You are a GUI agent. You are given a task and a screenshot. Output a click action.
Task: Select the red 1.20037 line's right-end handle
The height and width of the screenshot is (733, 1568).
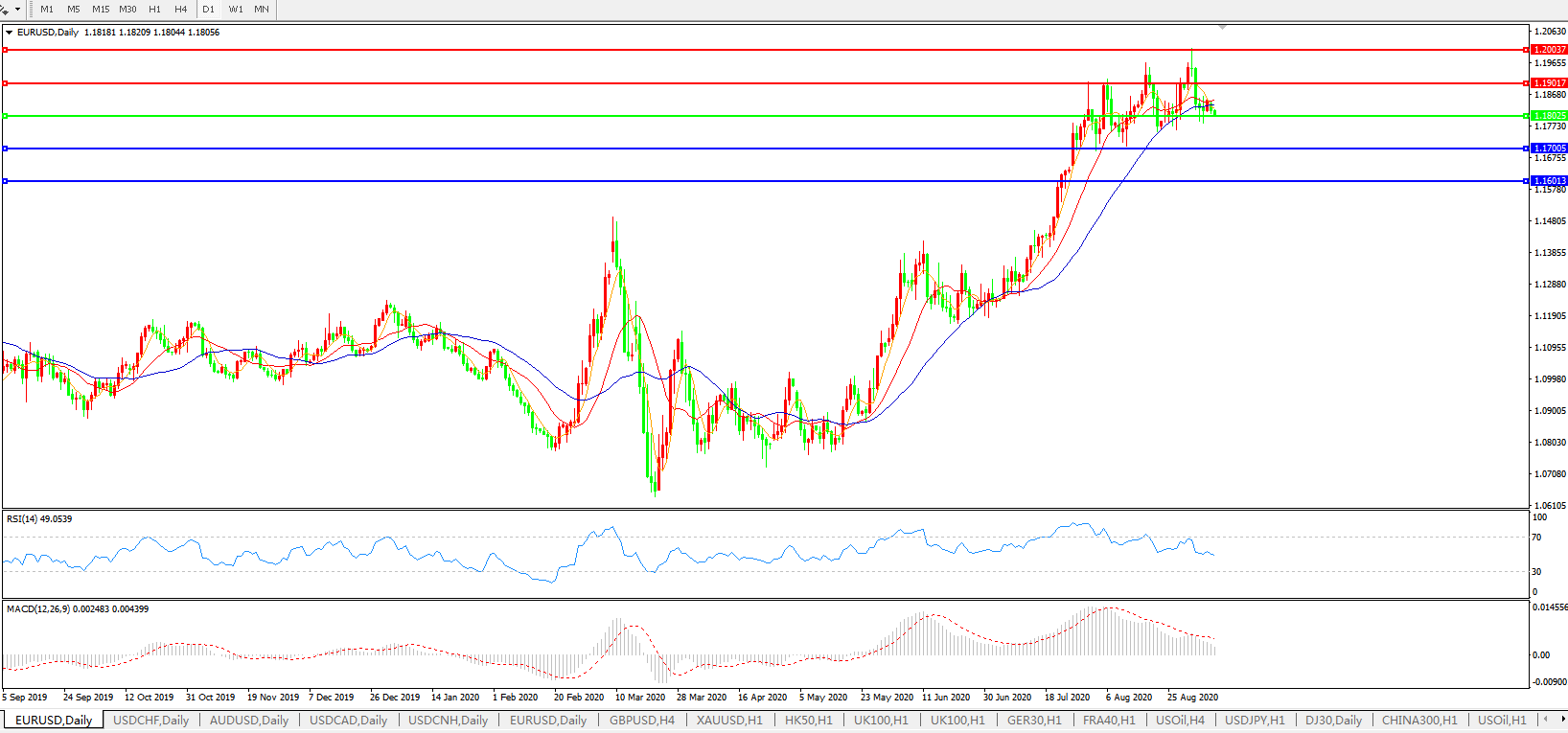click(x=1526, y=50)
